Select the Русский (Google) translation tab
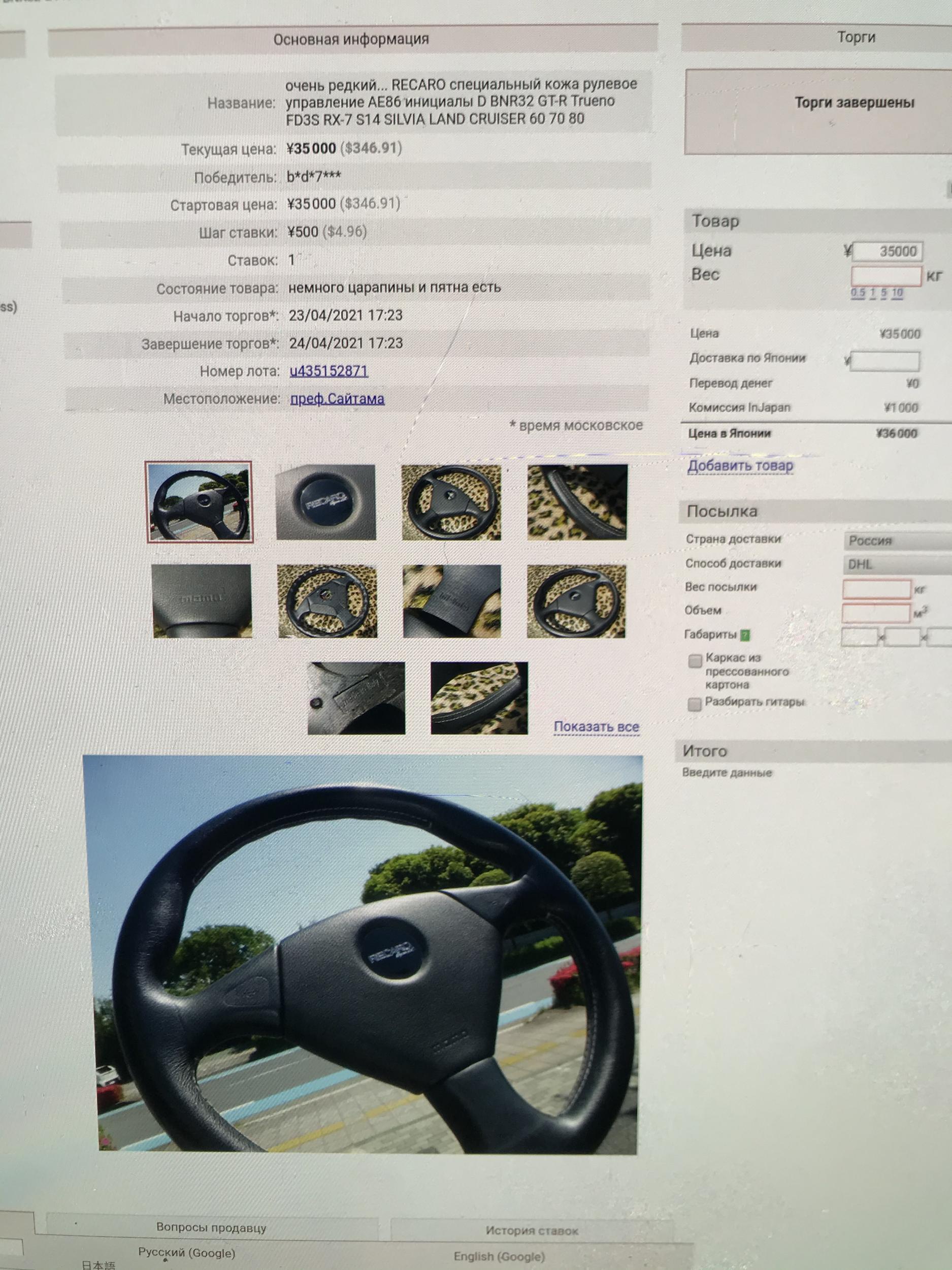The image size is (952, 1270). tap(186, 1253)
